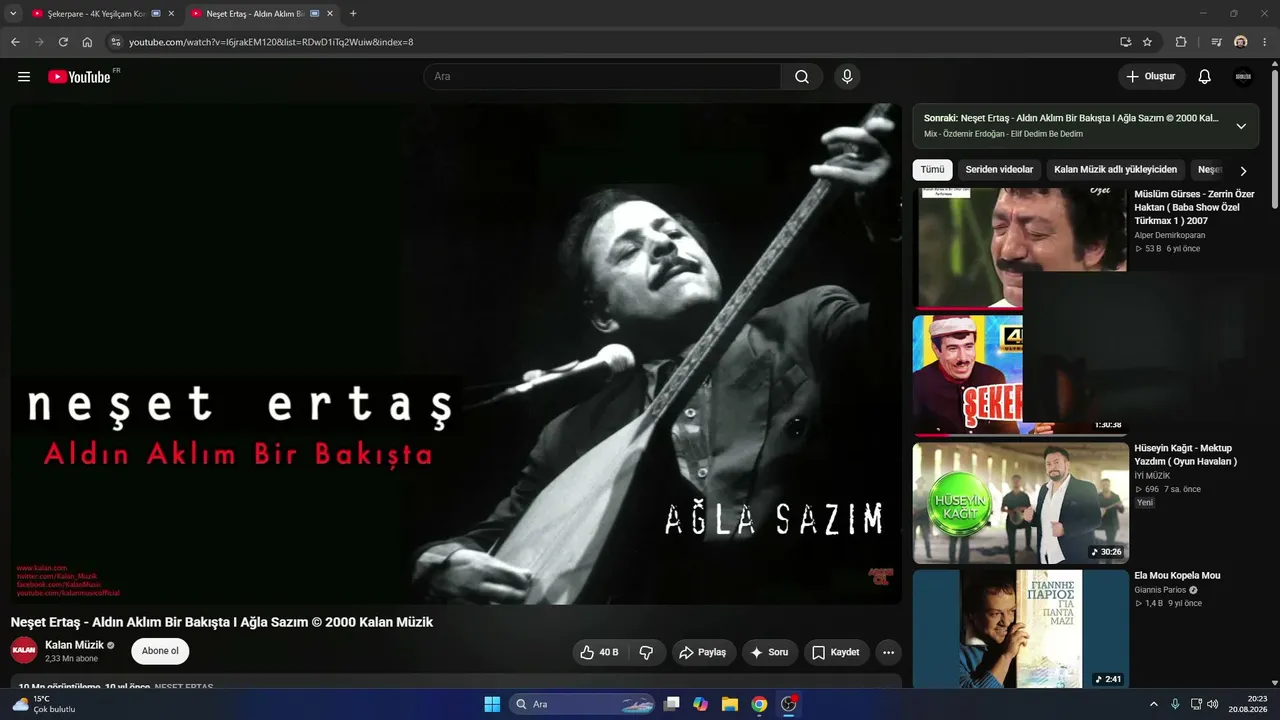Click the YouTube search field
This screenshot has height=720, width=1280.
[602, 77]
